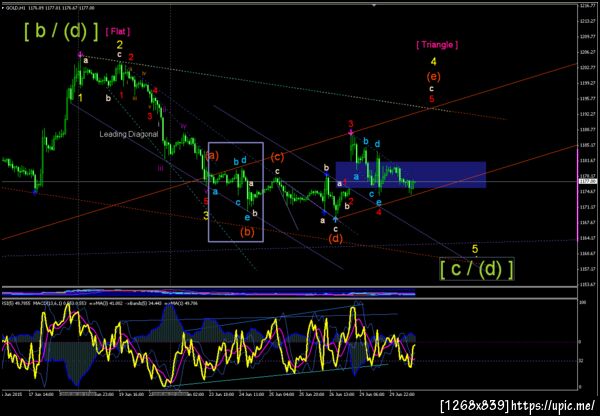Select the boxed '[ c / (d) ]' label
The image size is (600, 416).
pyautogui.click(x=476, y=269)
